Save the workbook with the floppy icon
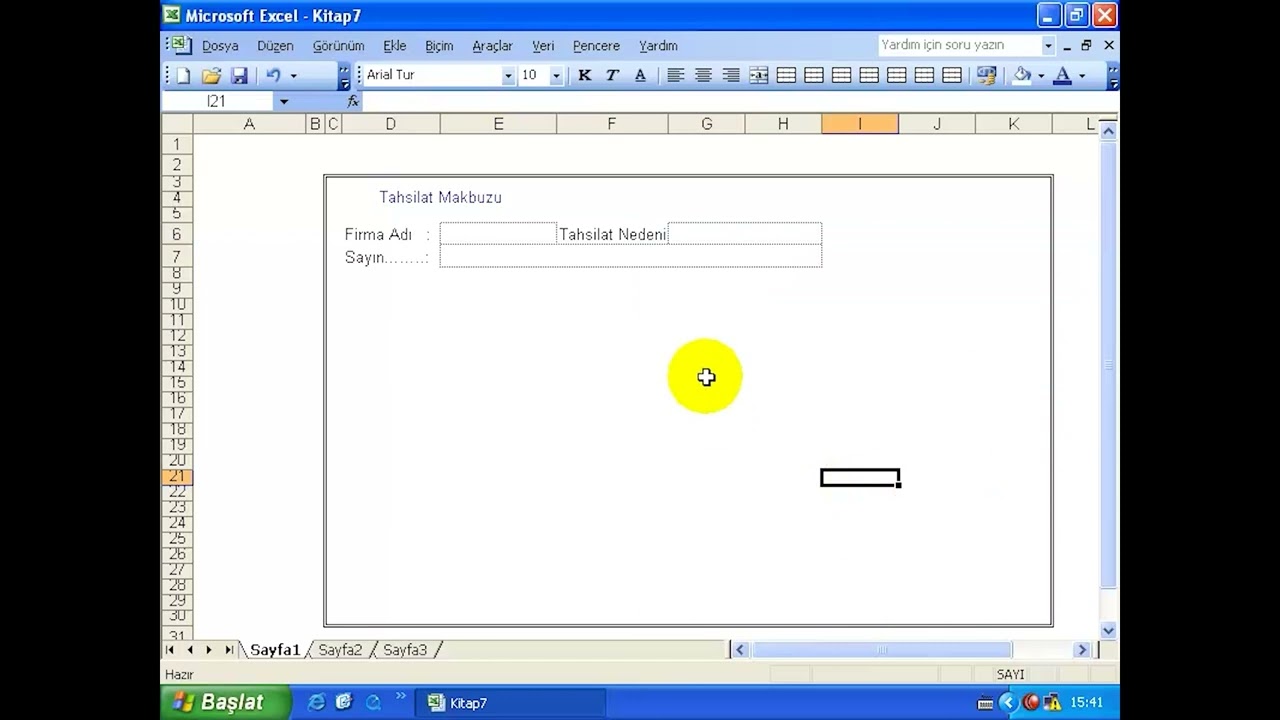This screenshot has width=1280, height=720. pyautogui.click(x=239, y=75)
